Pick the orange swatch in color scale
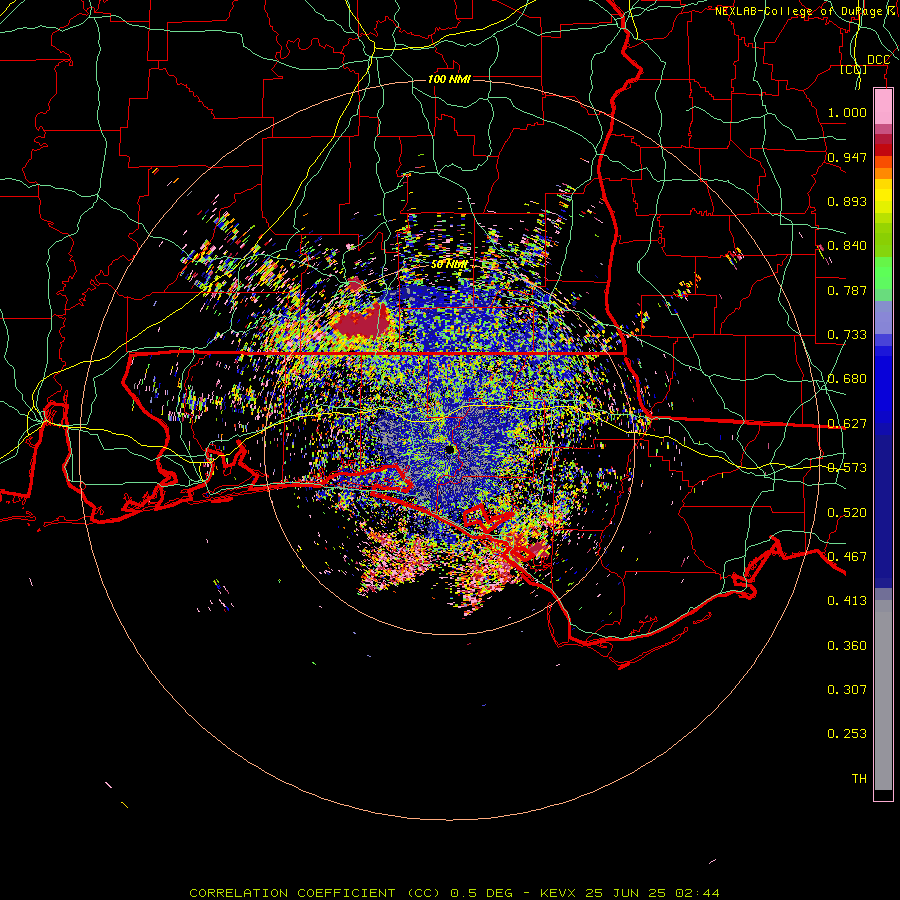This screenshot has height=900, width=900. click(883, 173)
